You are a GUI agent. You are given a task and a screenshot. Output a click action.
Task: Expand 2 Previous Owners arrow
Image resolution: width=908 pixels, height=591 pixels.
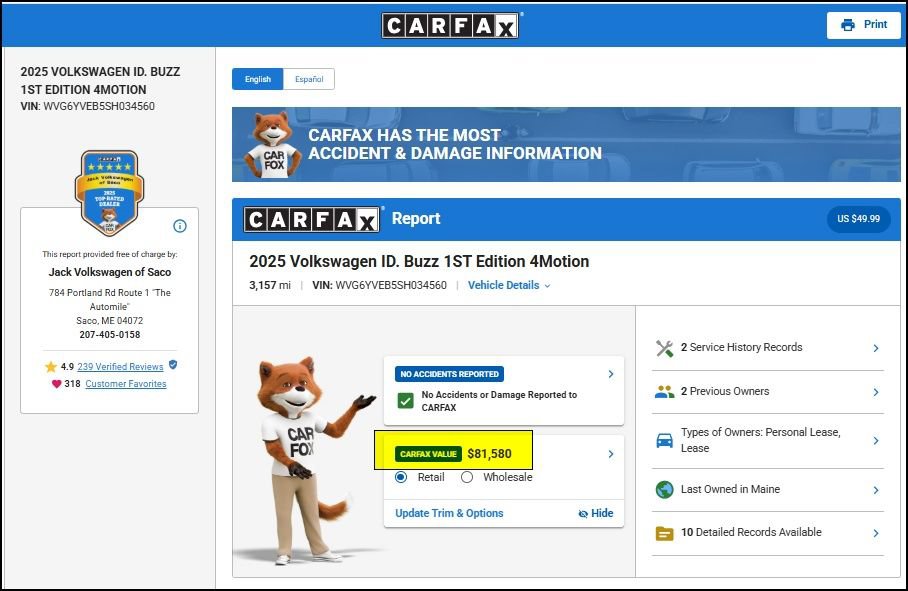pyautogui.click(x=876, y=392)
